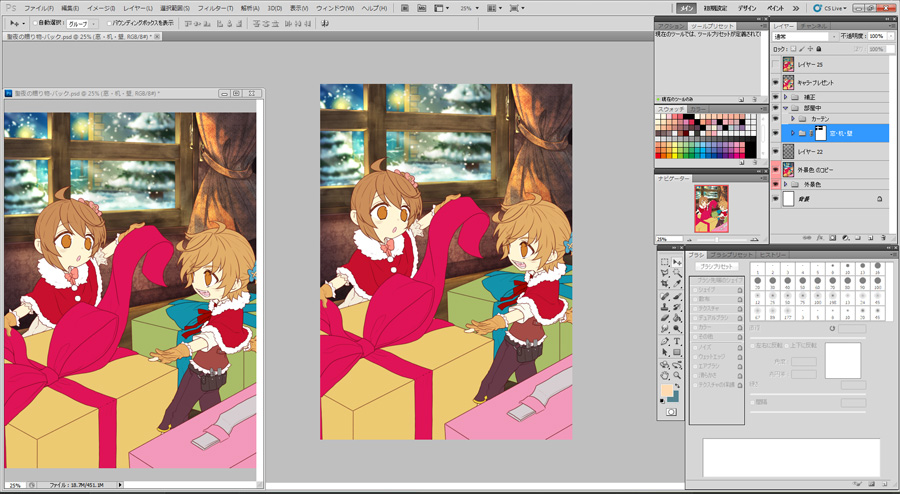Select the Polygonal Lasso tool

pyautogui.click(x=664, y=273)
